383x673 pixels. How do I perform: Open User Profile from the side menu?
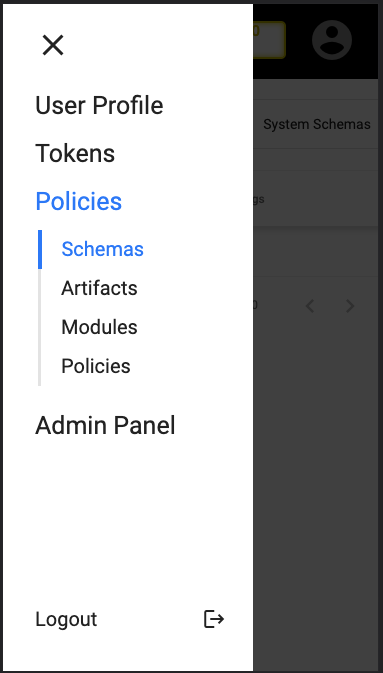99,106
